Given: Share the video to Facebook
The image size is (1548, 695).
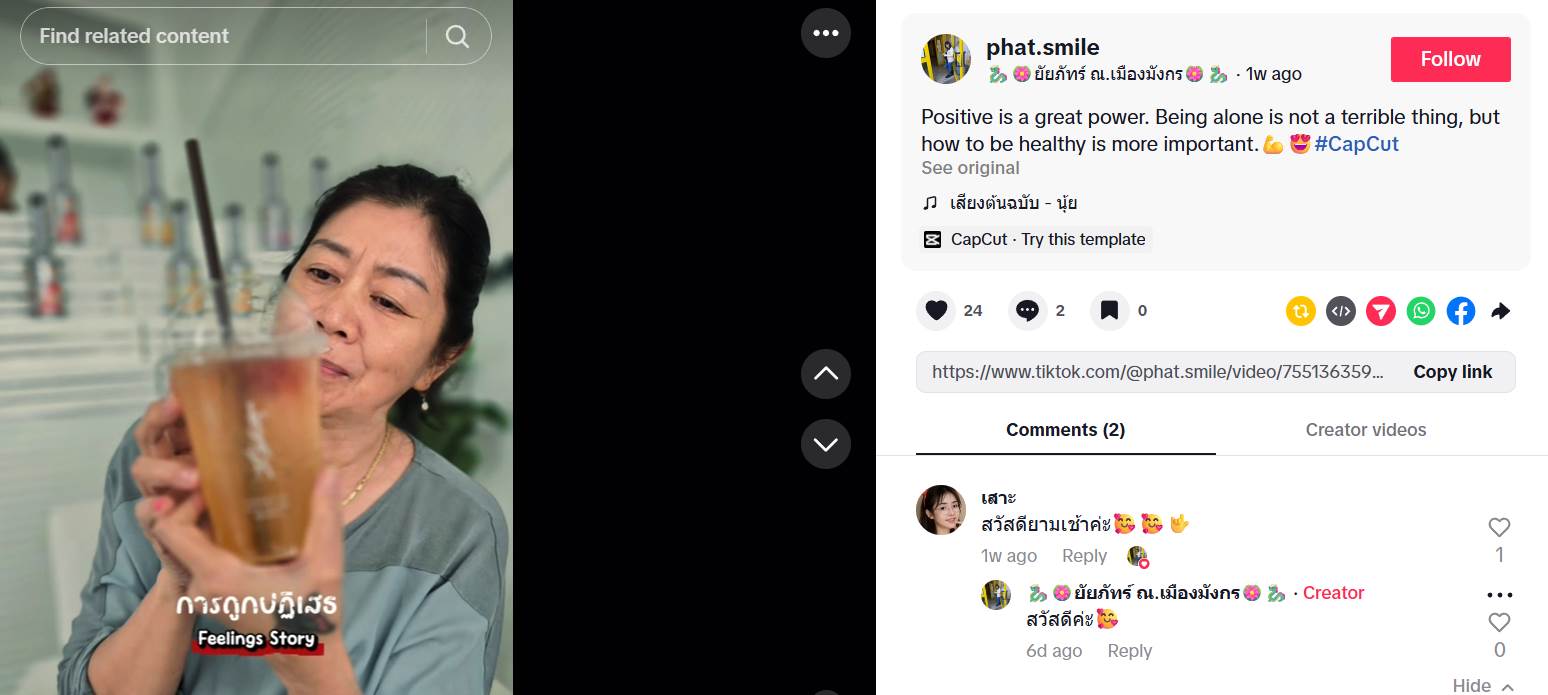Looking at the screenshot, I should (1460, 311).
